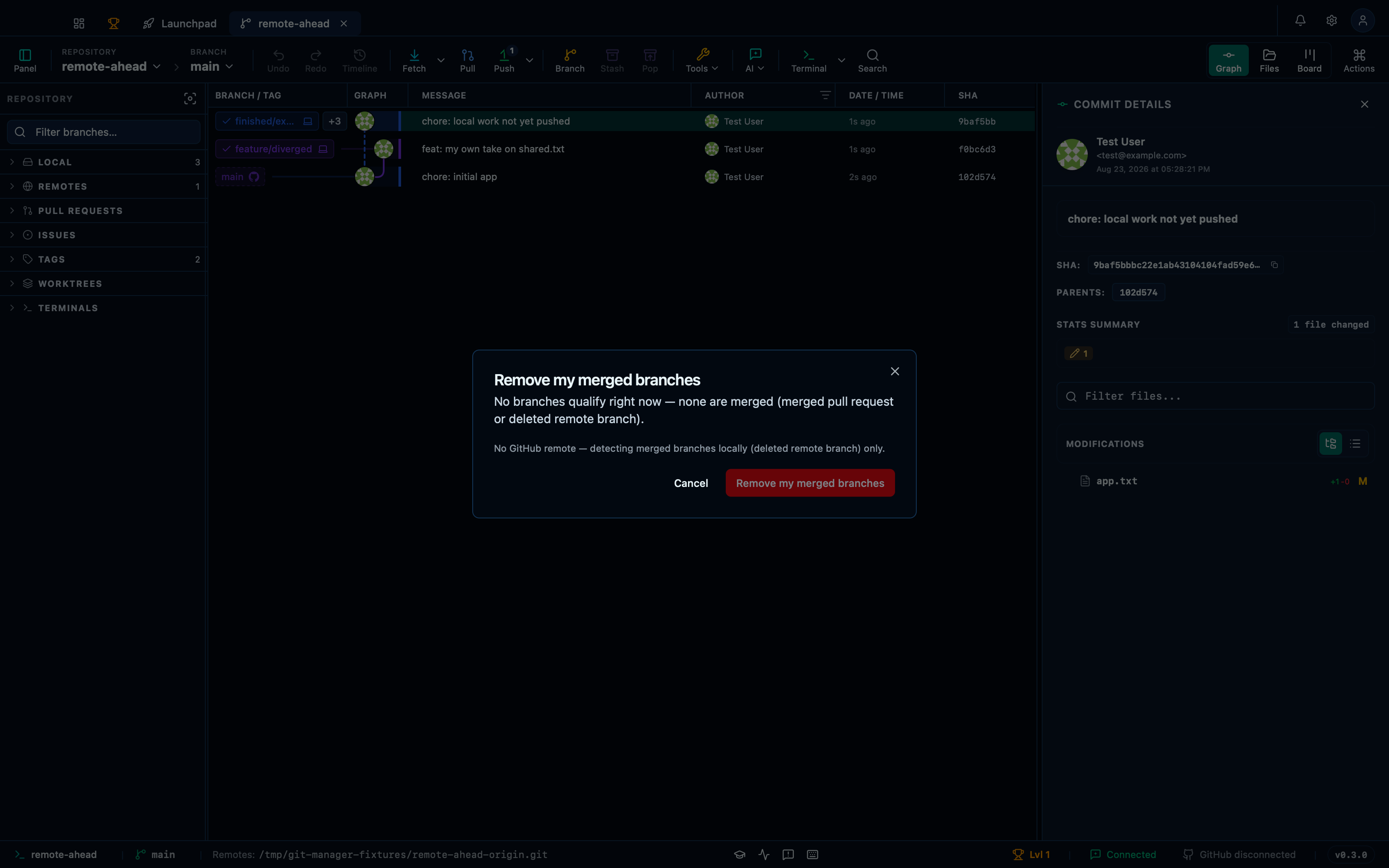Click the Filter branches input
The image size is (1389, 868).
click(x=104, y=132)
